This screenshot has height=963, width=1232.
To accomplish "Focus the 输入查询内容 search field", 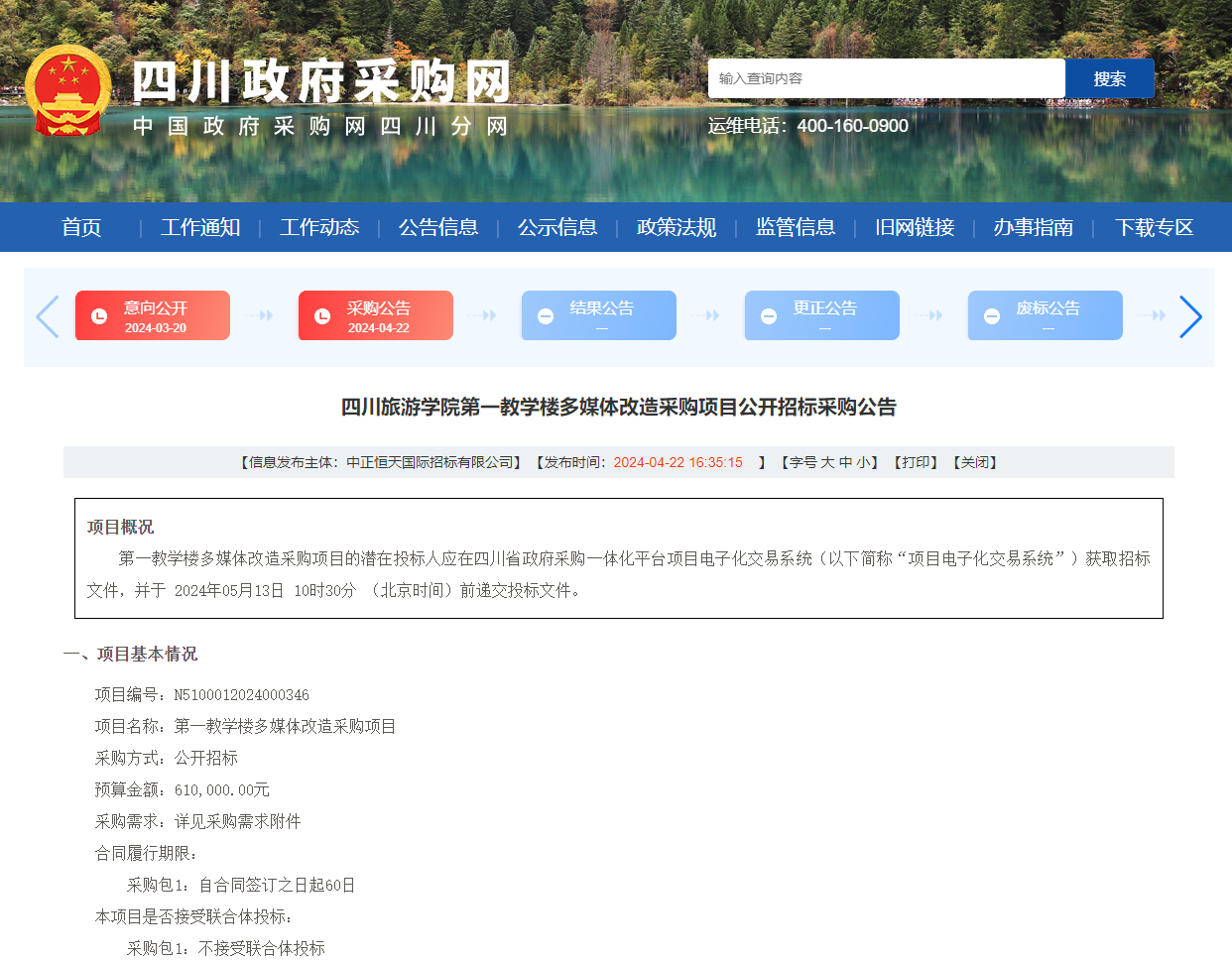I will [x=887, y=78].
